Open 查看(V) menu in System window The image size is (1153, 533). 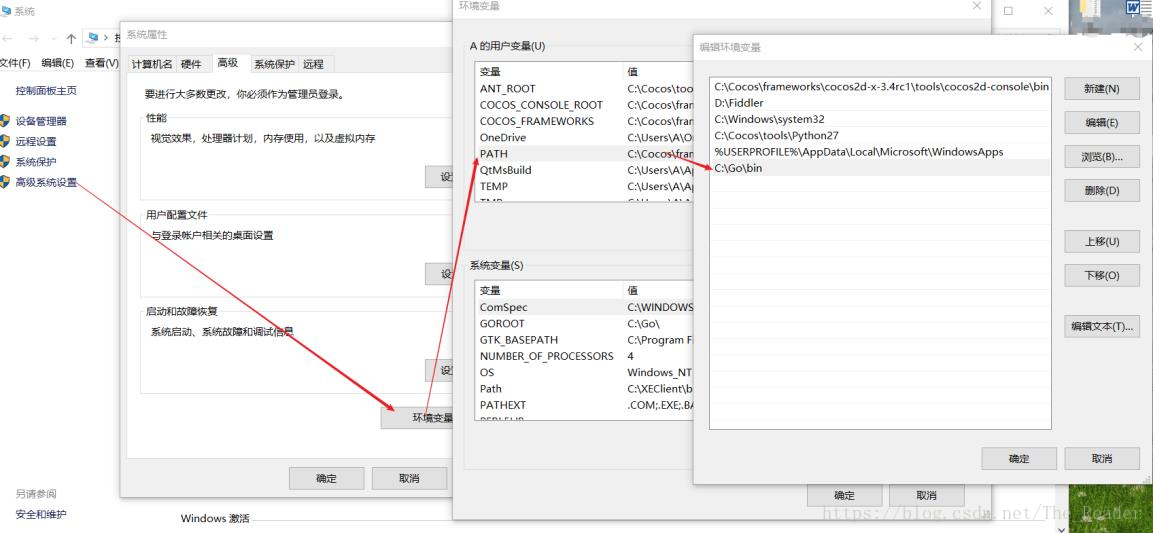pyautogui.click(x=101, y=63)
